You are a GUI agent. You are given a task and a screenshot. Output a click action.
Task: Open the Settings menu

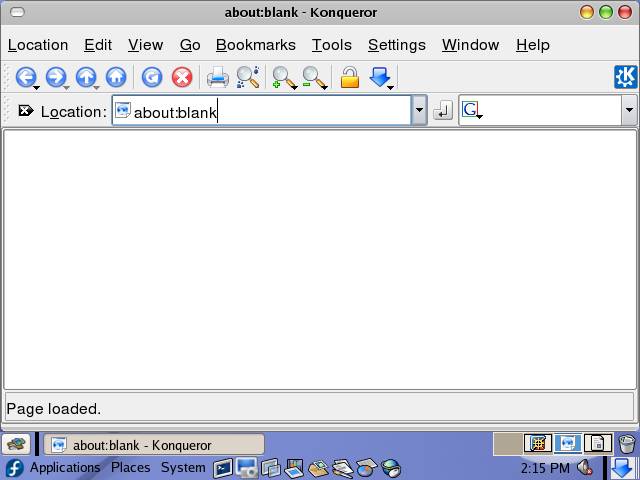point(396,45)
